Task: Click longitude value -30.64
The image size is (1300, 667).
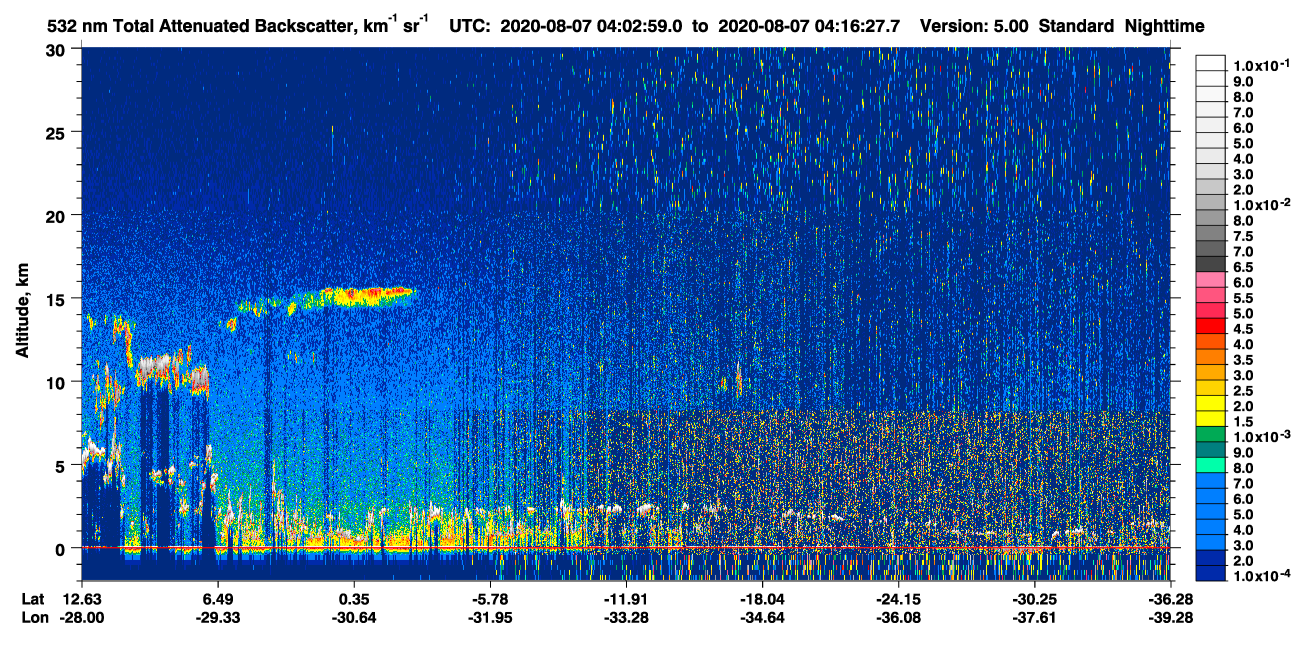Action: (354, 617)
